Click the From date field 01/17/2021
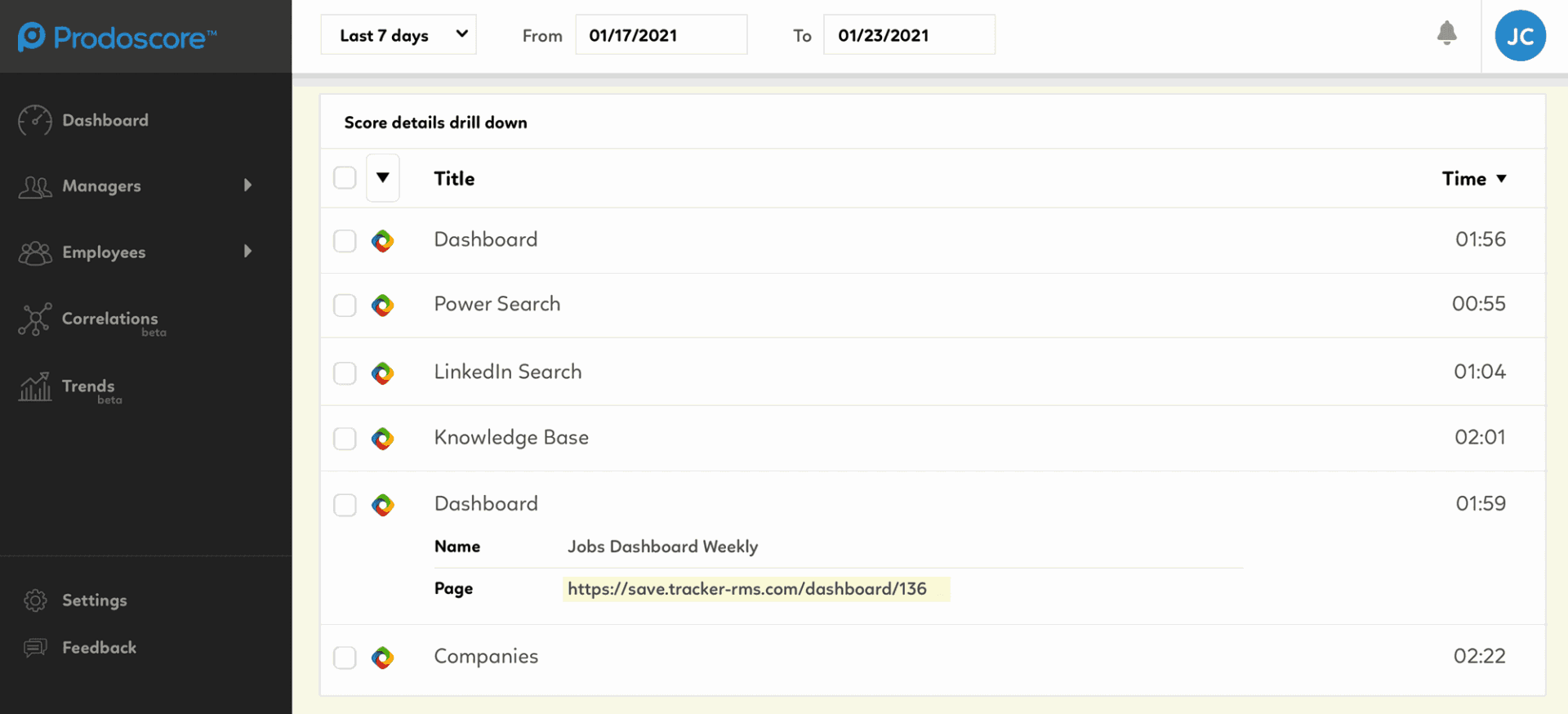 tap(661, 35)
